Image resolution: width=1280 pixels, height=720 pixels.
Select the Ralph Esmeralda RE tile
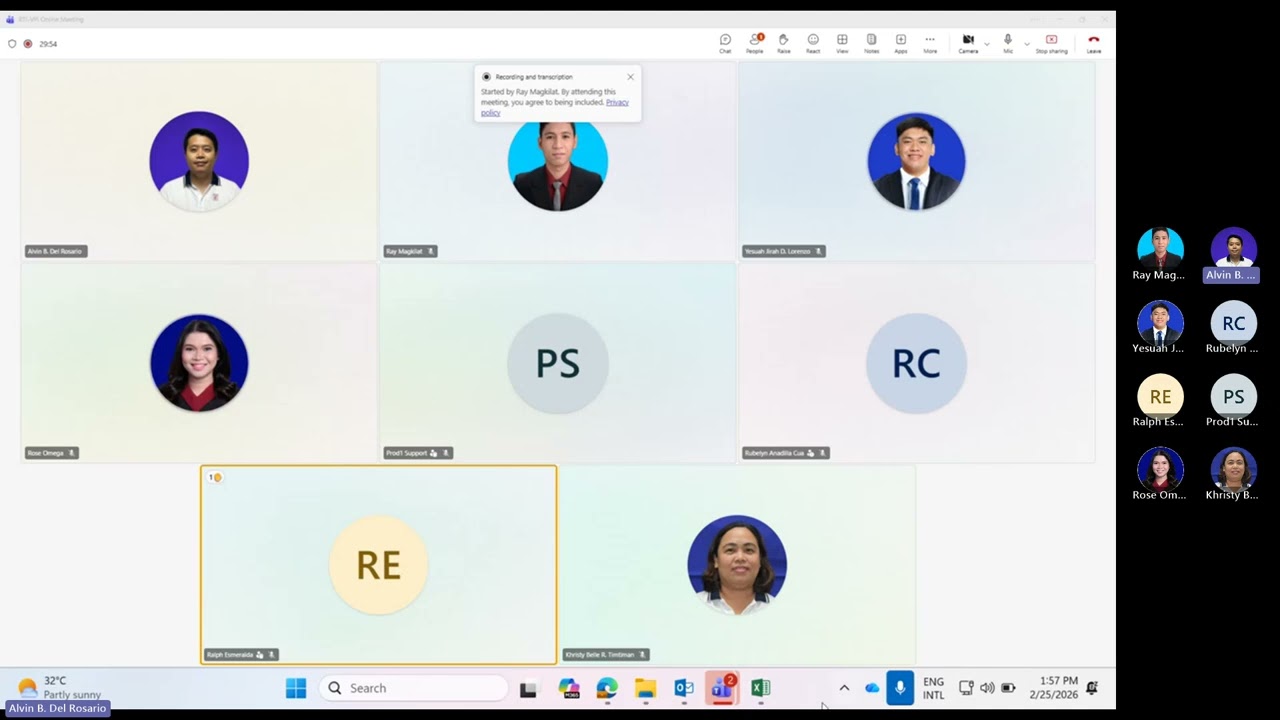(x=378, y=565)
